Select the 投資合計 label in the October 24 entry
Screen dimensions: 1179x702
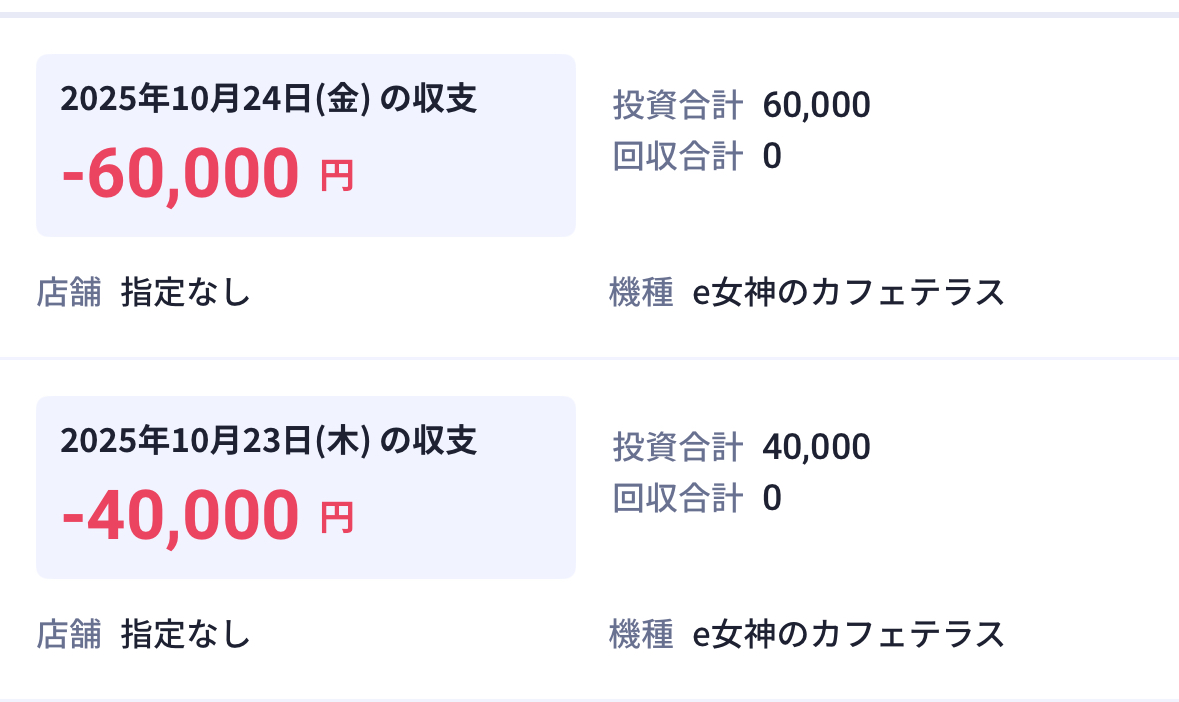click(677, 104)
